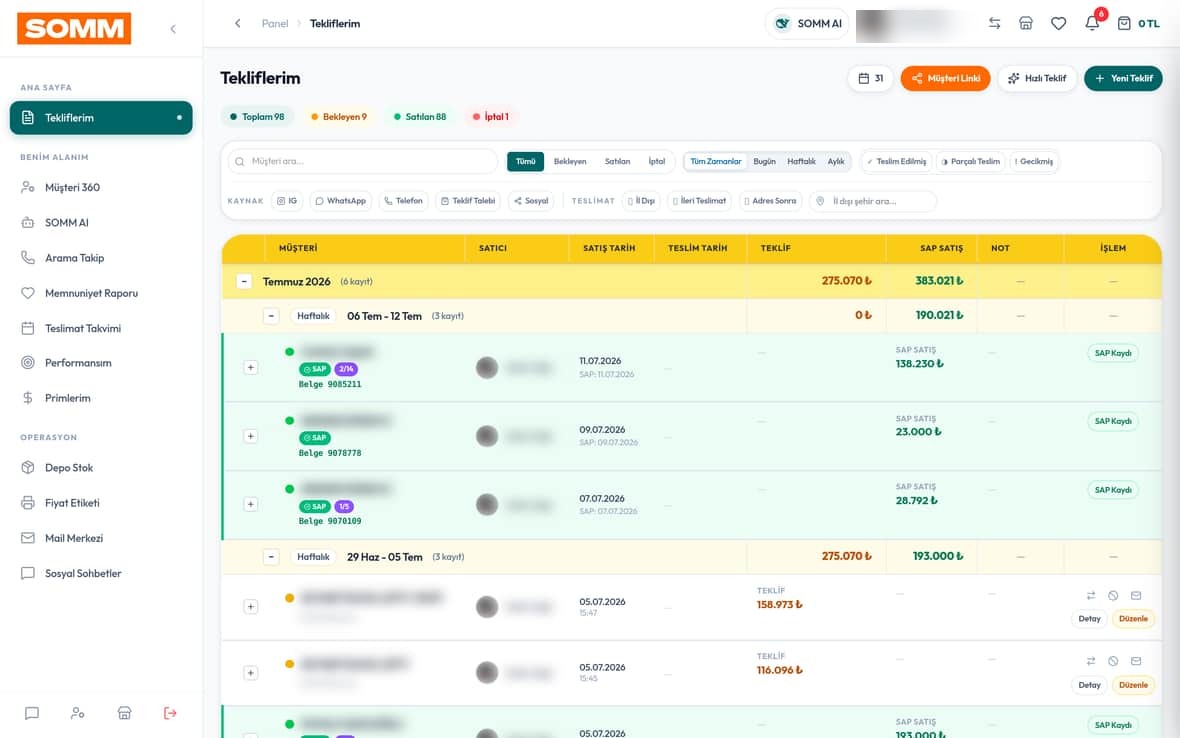
Task: Toggle the Teslim Edilmiş filter
Action: coord(896,161)
